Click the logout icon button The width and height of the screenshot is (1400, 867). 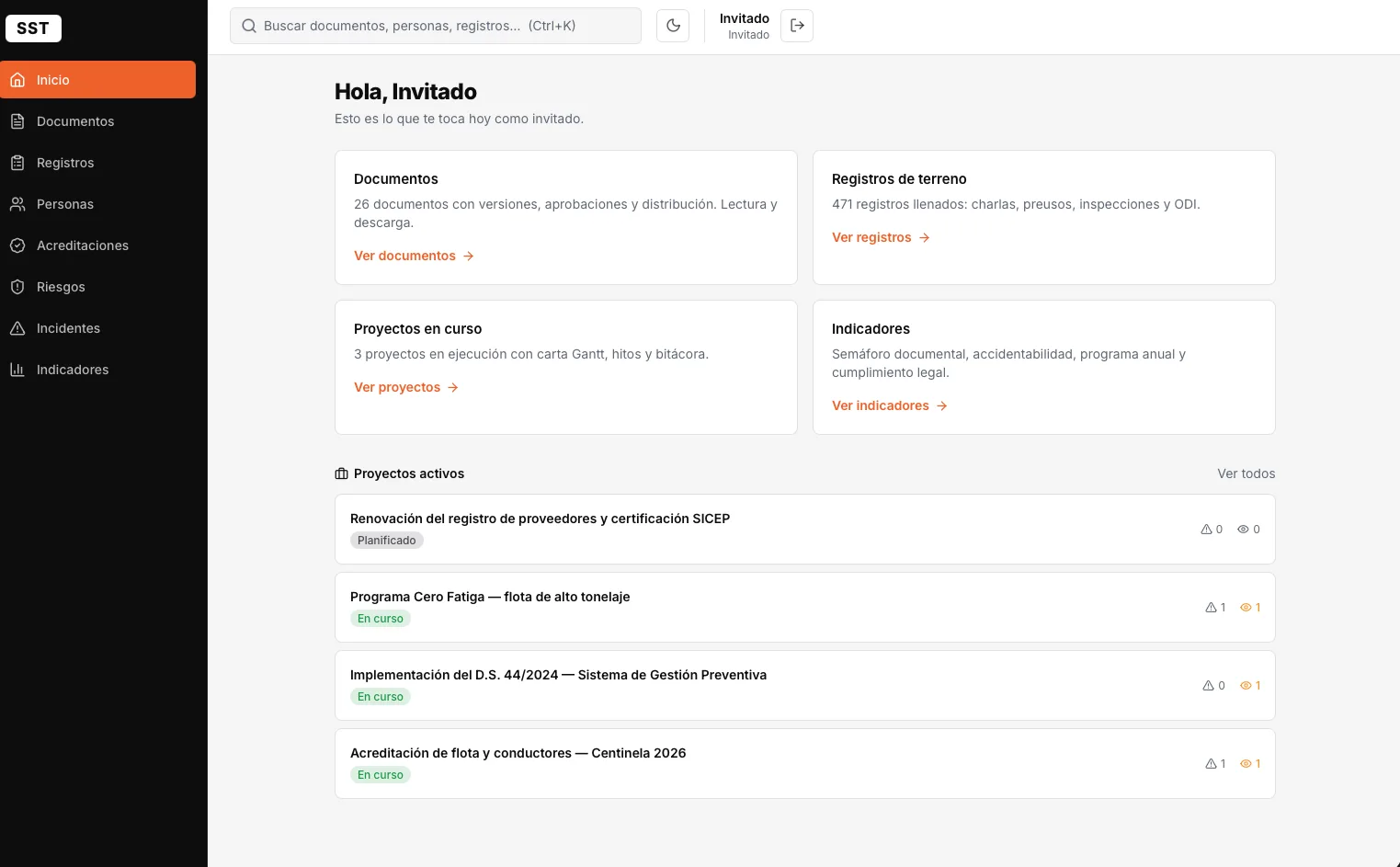(797, 26)
